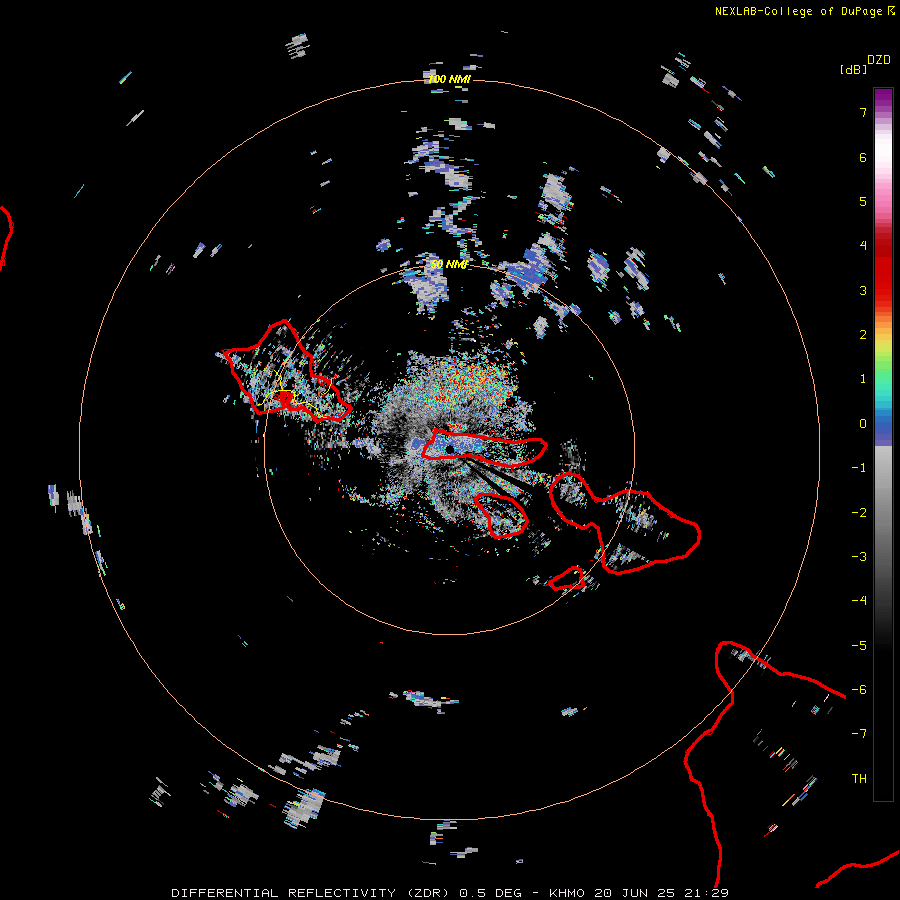Click the -7 label on color scale
The image size is (900, 900).
point(859,734)
